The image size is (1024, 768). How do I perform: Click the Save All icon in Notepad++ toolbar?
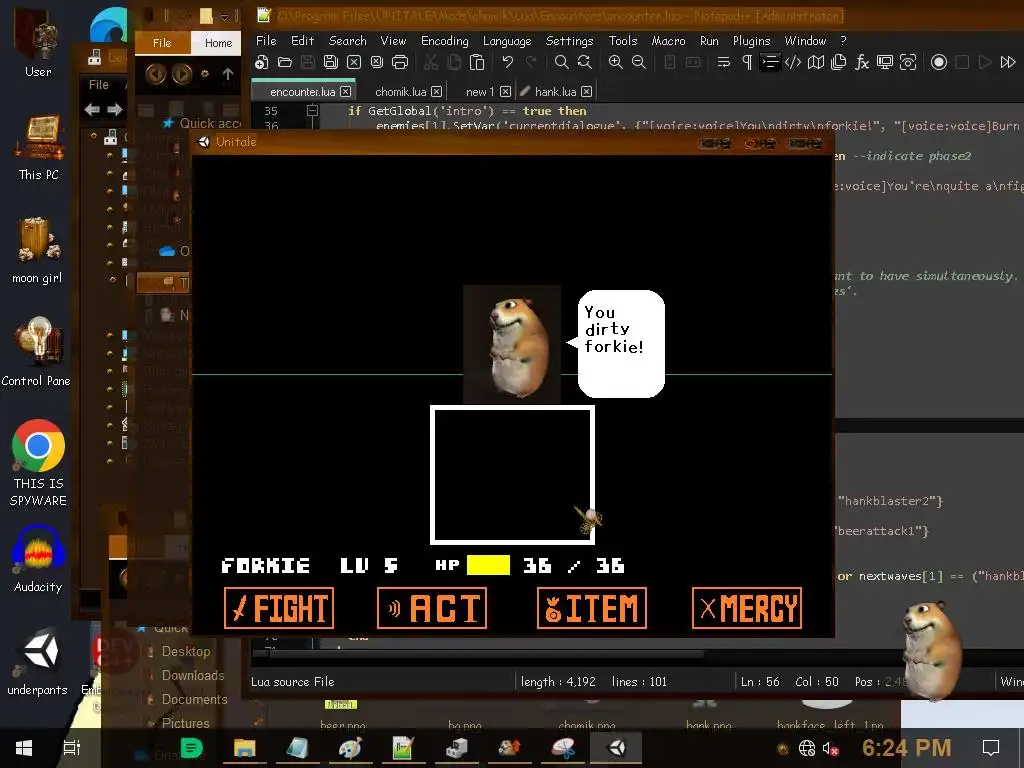pyautogui.click(x=331, y=62)
